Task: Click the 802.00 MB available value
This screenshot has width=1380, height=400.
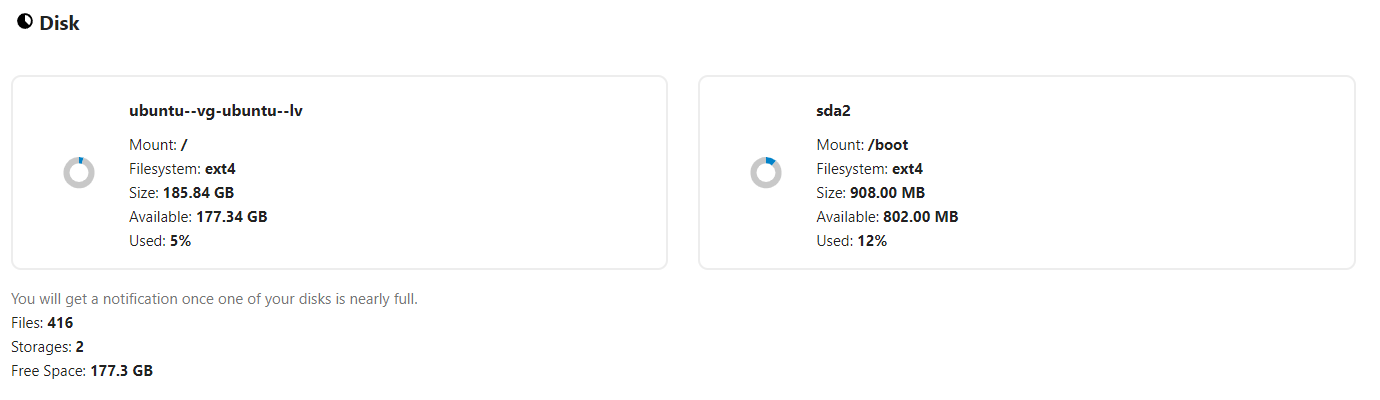Action: pyautogui.click(x=920, y=217)
